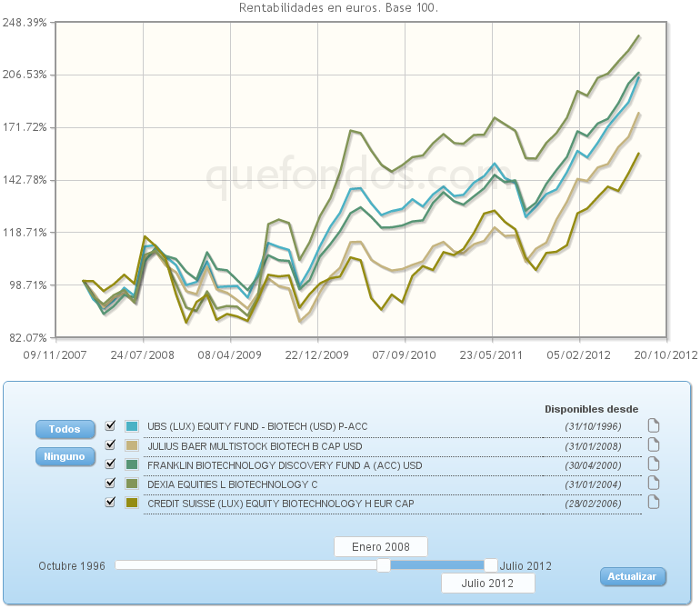Click the Julio 2012 date field below slider
Viewport: 700px width, 608px height.
pos(488,583)
